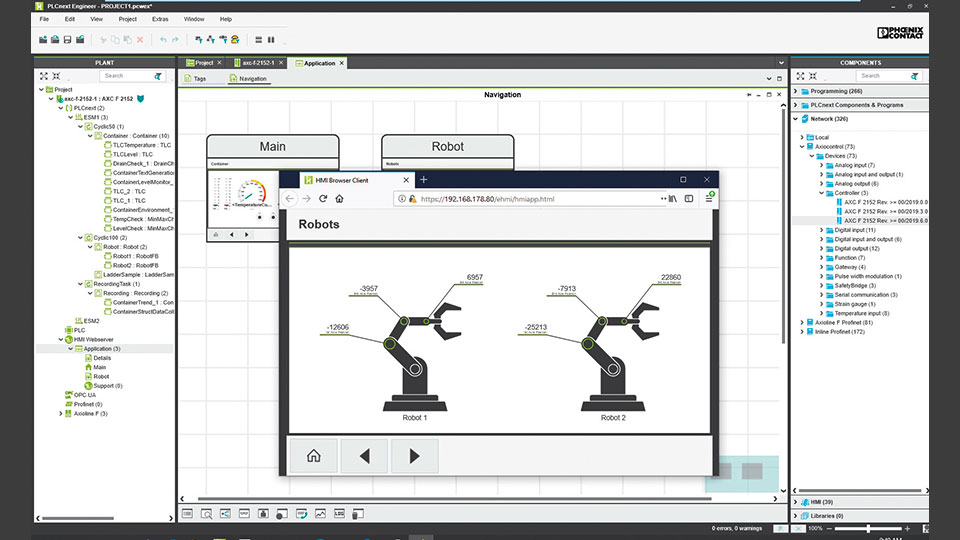The height and width of the screenshot is (540, 960).
Task: Click the save disk icon in the toolbar
Action: tap(67, 40)
